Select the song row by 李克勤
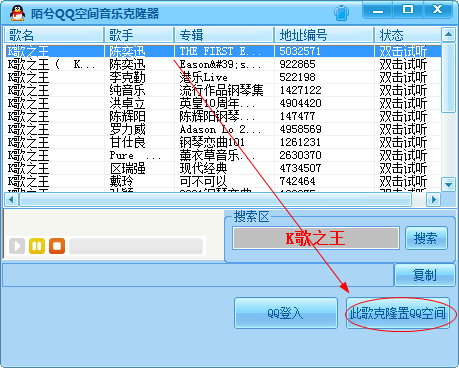459x368 pixels. coord(223,77)
